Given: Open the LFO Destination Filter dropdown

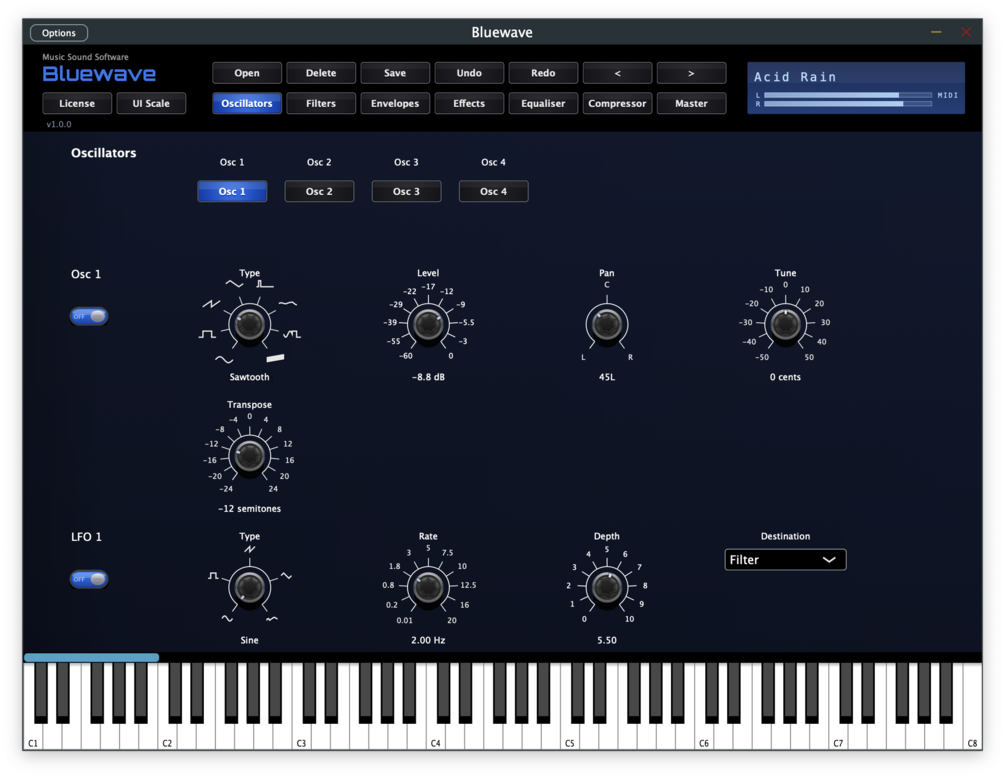Looking at the screenshot, I should [785, 560].
